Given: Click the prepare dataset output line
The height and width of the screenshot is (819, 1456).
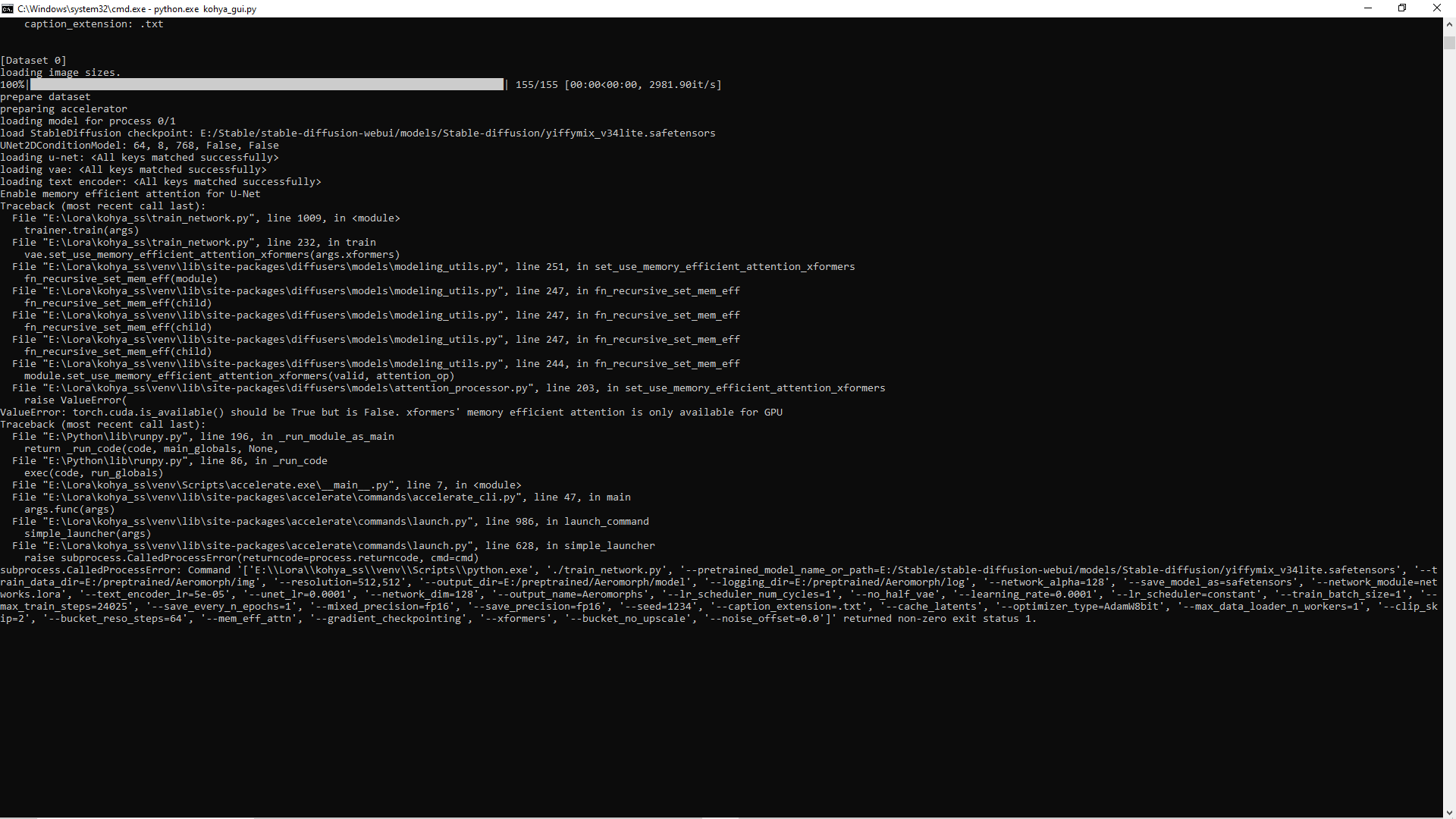Looking at the screenshot, I should tap(45, 96).
